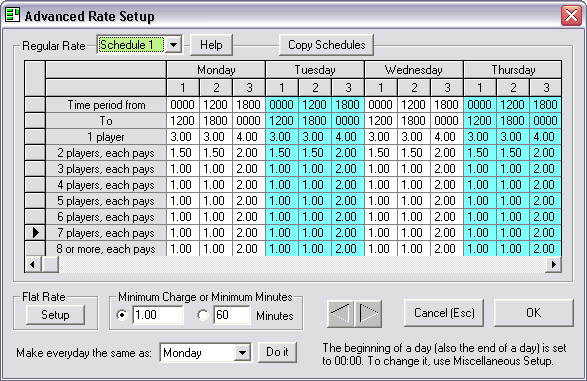Click Wednesday period 1 To 1200 cell

pyautogui.click(x=381, y=121)
